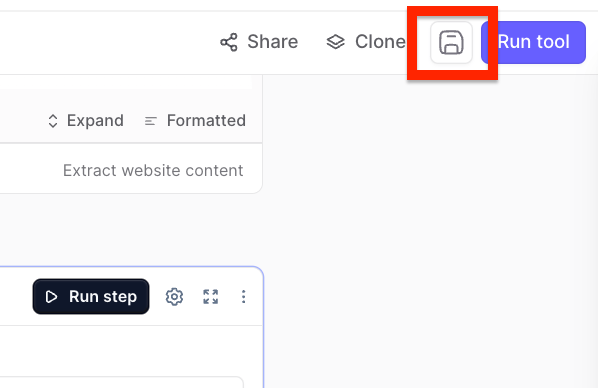This screenshot has height=388, width=598.
Task: Select the Share text label
Action: (x=272, y=42)
